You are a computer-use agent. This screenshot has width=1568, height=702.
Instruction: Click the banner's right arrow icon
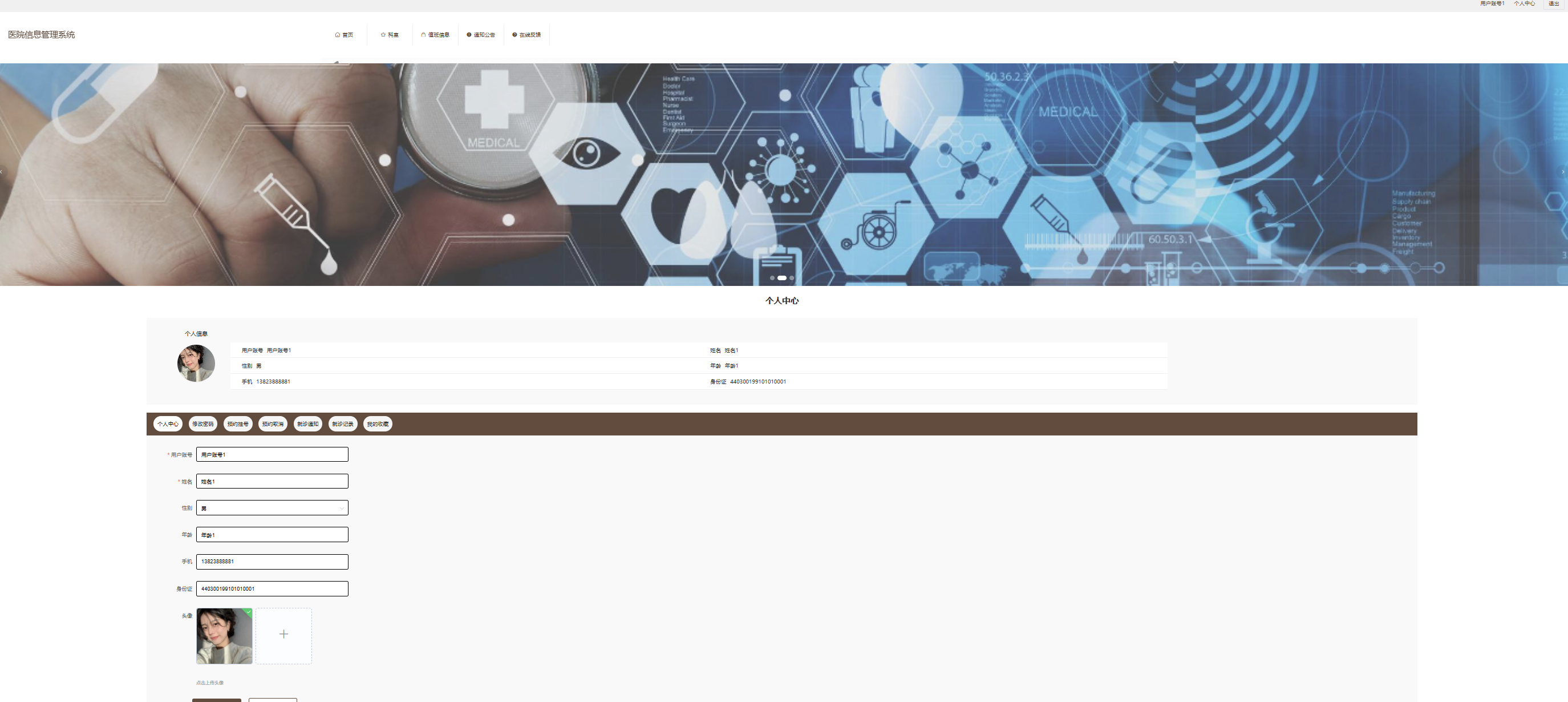pos(1562,172)
